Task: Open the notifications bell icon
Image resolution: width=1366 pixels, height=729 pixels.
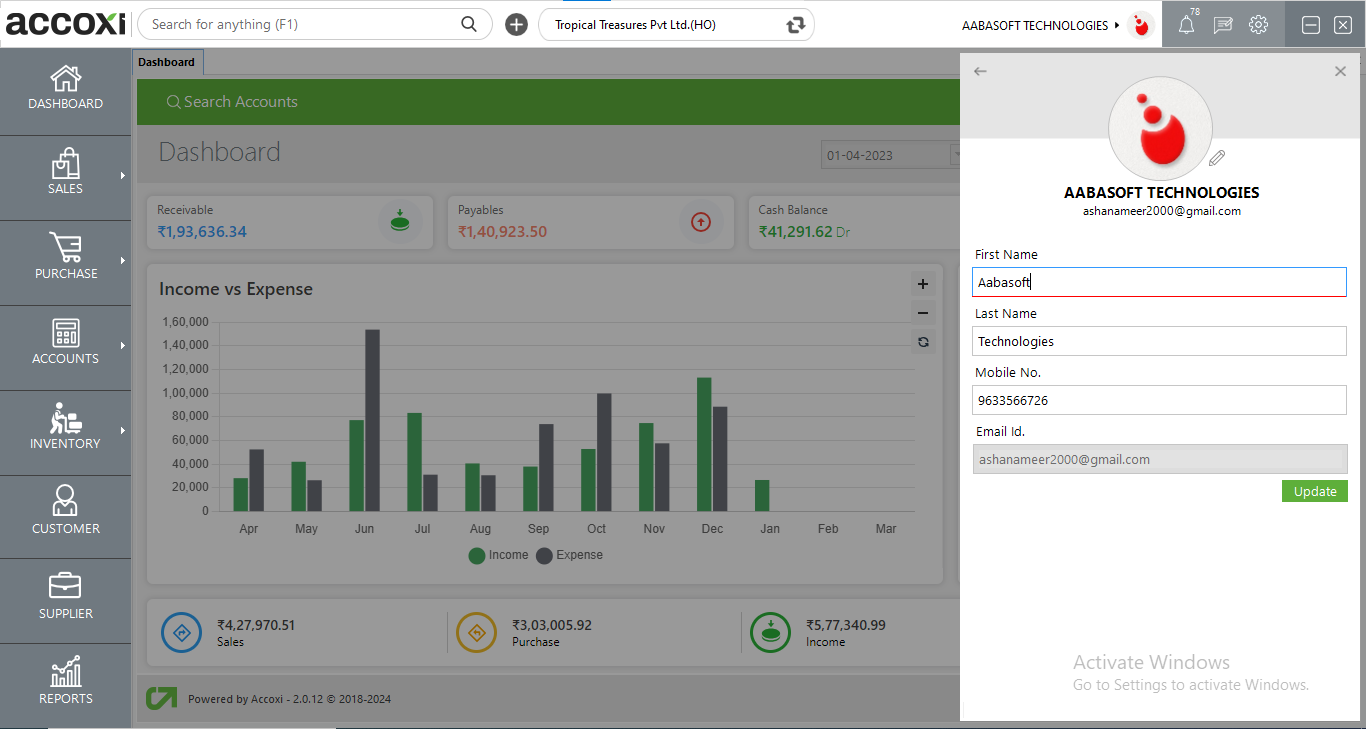Action: (x=1186, y=26)
